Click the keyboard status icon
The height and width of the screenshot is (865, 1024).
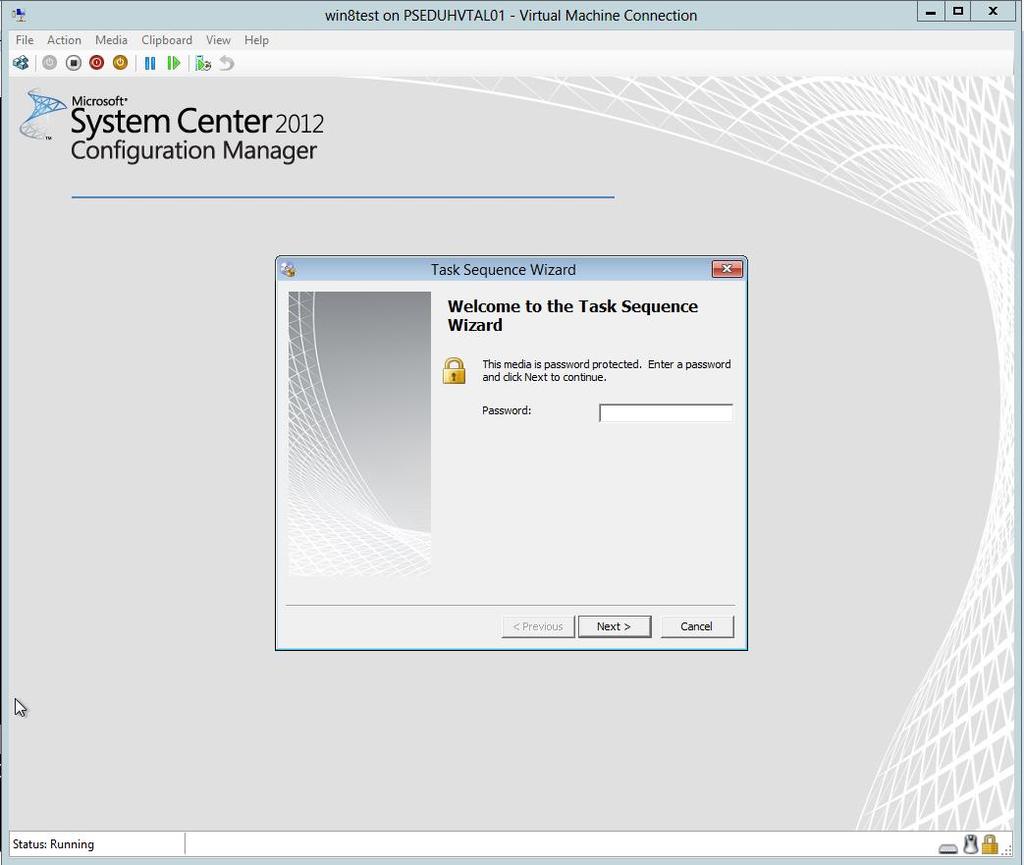coord(948,848)
